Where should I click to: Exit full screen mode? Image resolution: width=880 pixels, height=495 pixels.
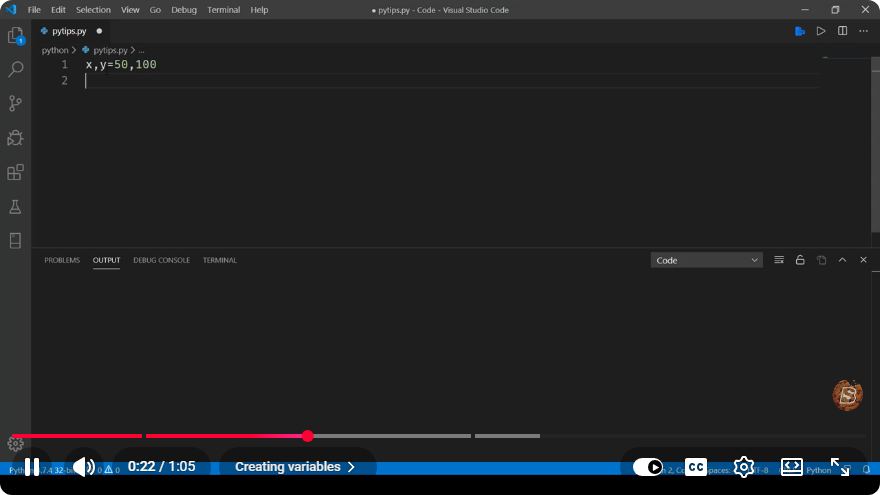tap(840, 467)
